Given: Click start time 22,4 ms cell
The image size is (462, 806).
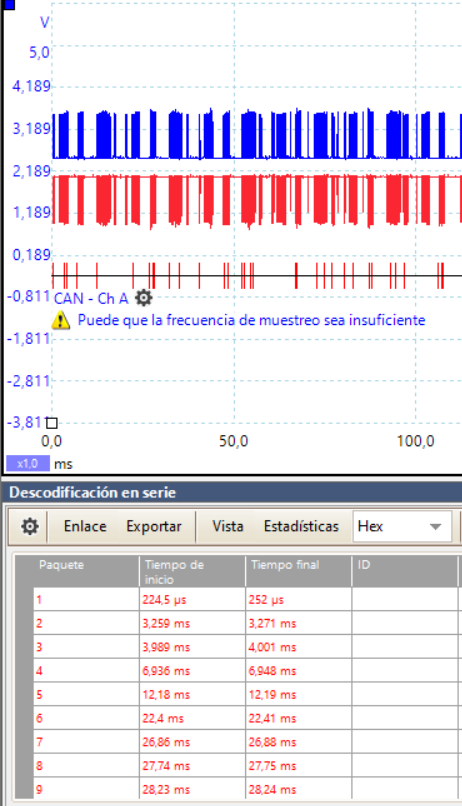Looking at the screenshot, I should 193,718.
